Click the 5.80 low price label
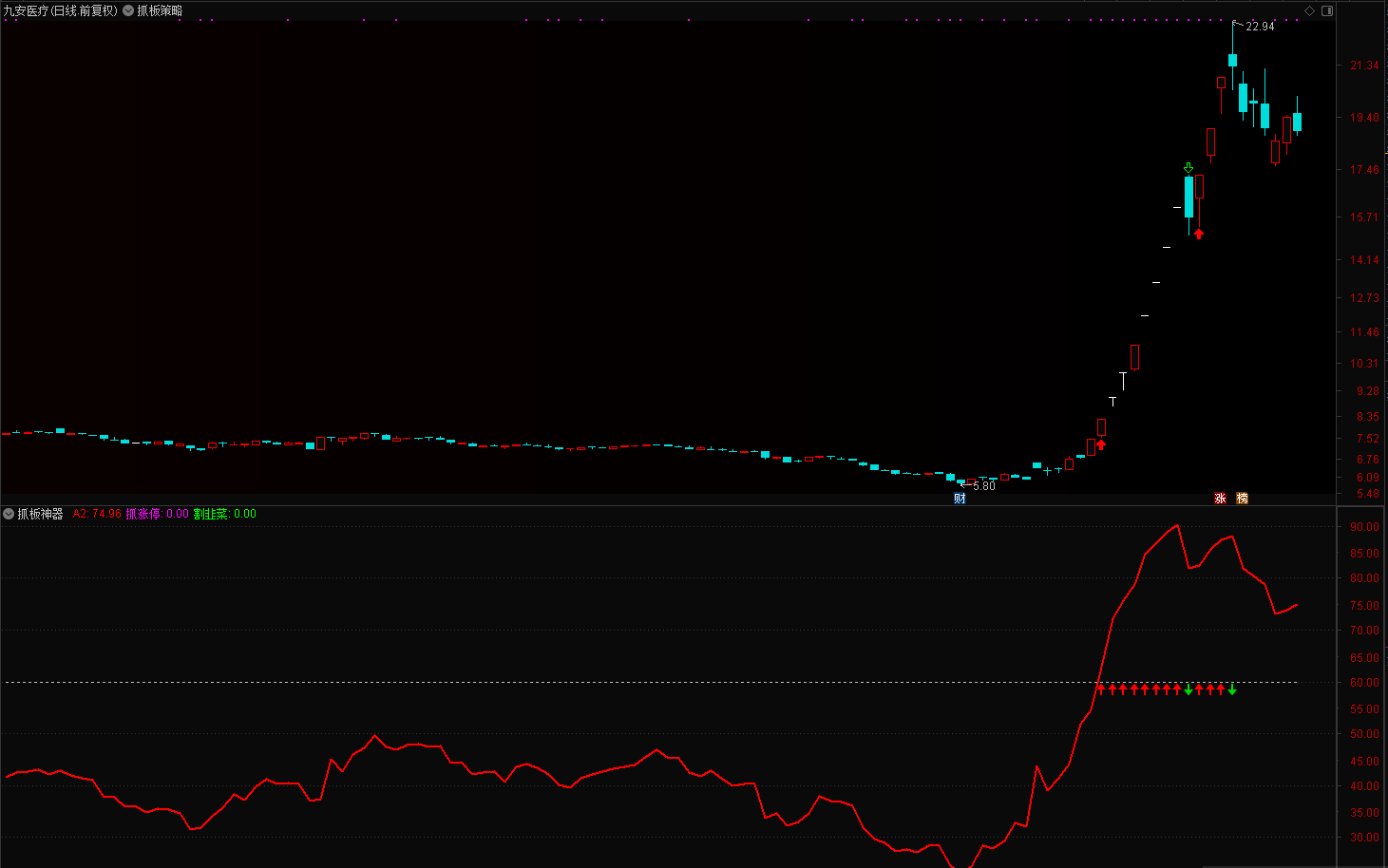 pos(984,486)
